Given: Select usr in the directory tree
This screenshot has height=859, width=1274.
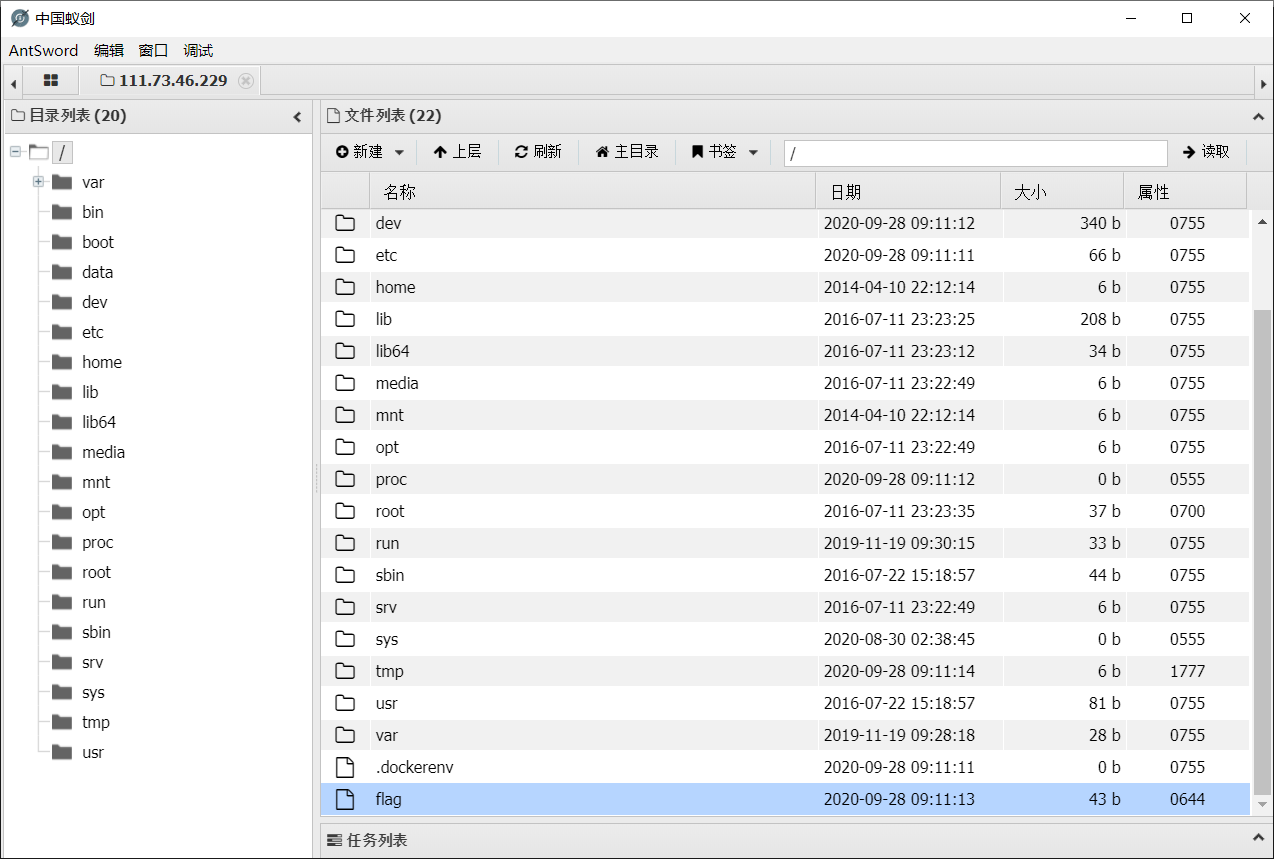Looking at the screenshot, I should pyautogui.click(x=93, y=752).
